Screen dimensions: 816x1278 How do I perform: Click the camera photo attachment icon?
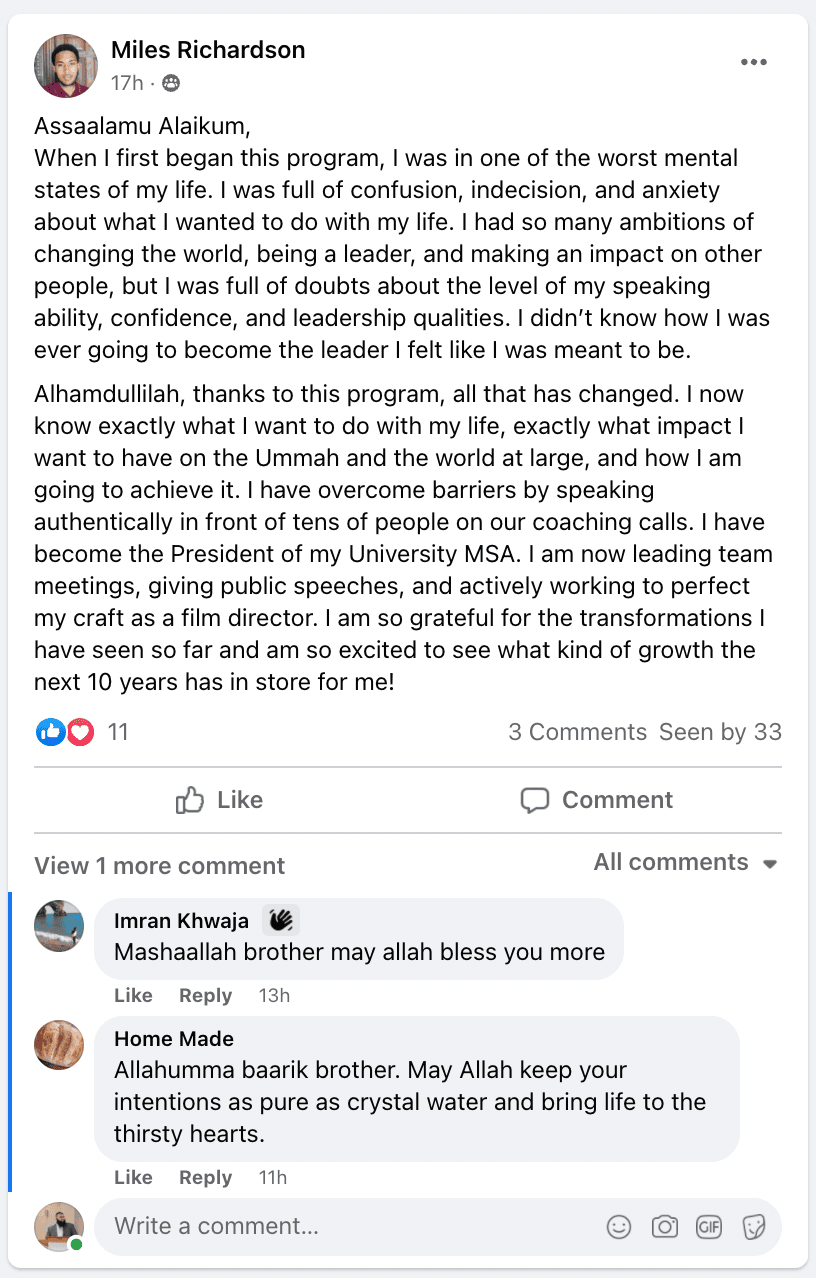664,1227
